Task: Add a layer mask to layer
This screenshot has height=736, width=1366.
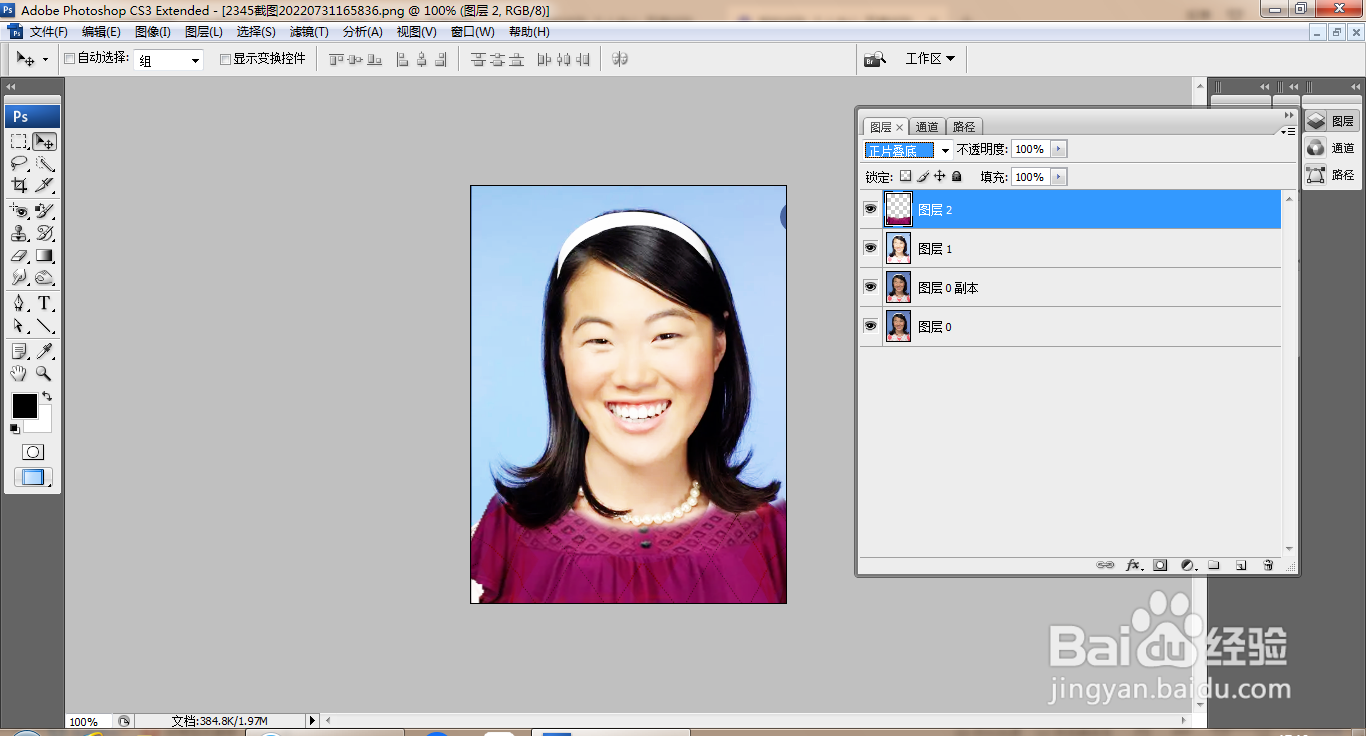Action: [x=1160, y=565]
